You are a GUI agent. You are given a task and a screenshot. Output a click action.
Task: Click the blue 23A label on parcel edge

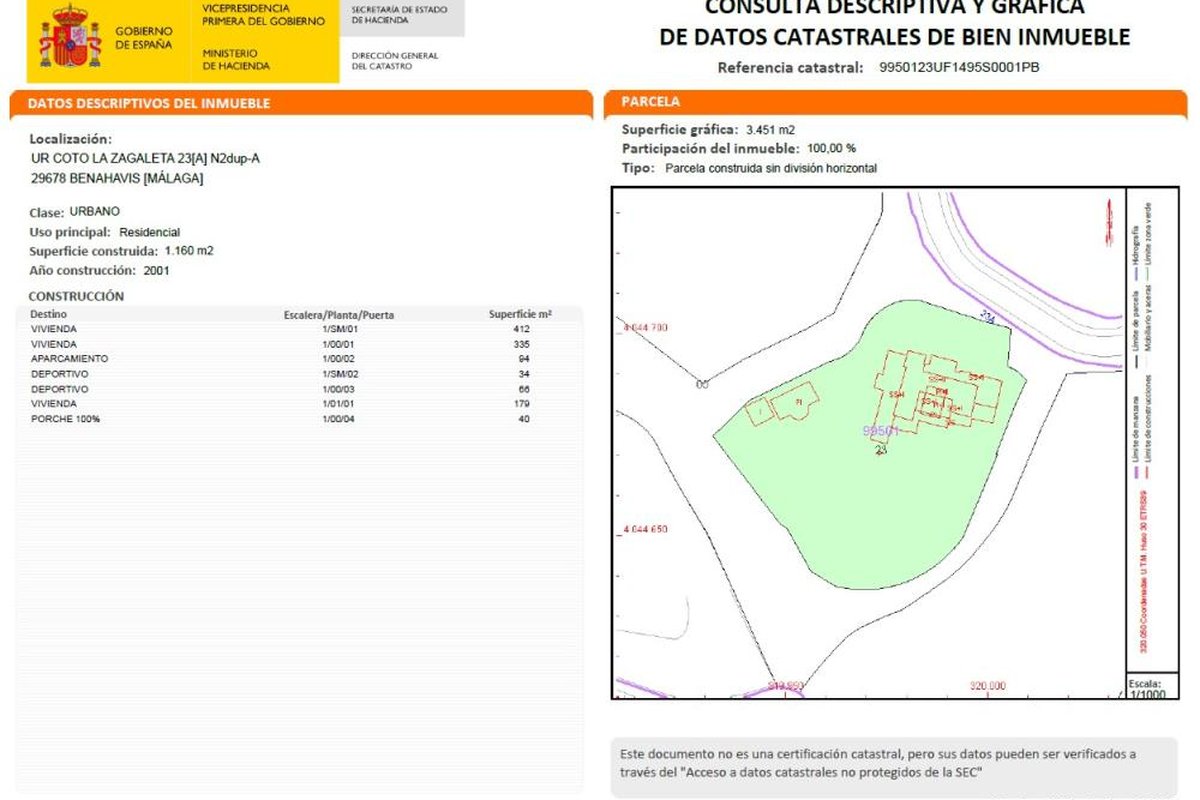987,317
